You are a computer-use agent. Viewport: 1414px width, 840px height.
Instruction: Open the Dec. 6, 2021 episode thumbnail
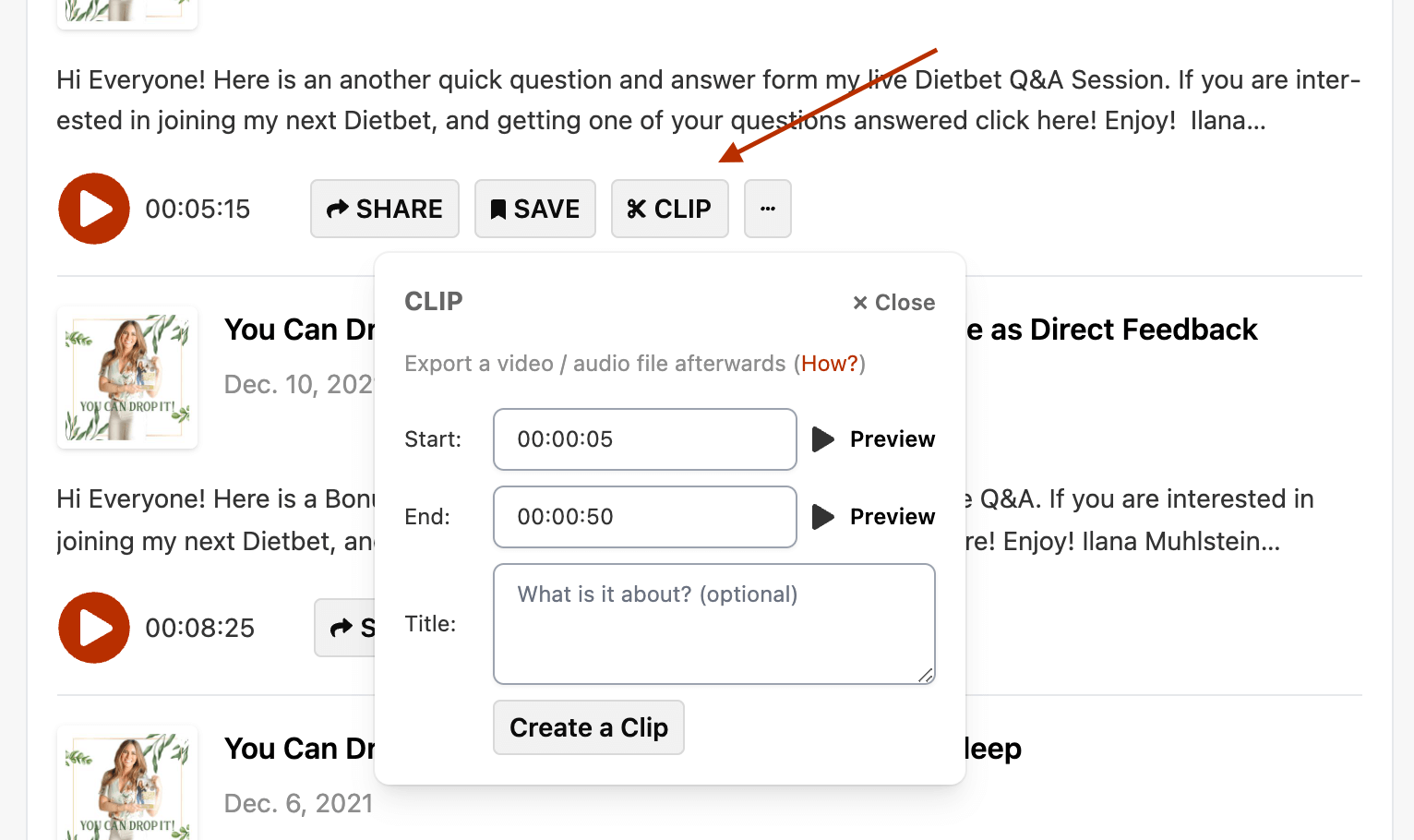point(127,783)
